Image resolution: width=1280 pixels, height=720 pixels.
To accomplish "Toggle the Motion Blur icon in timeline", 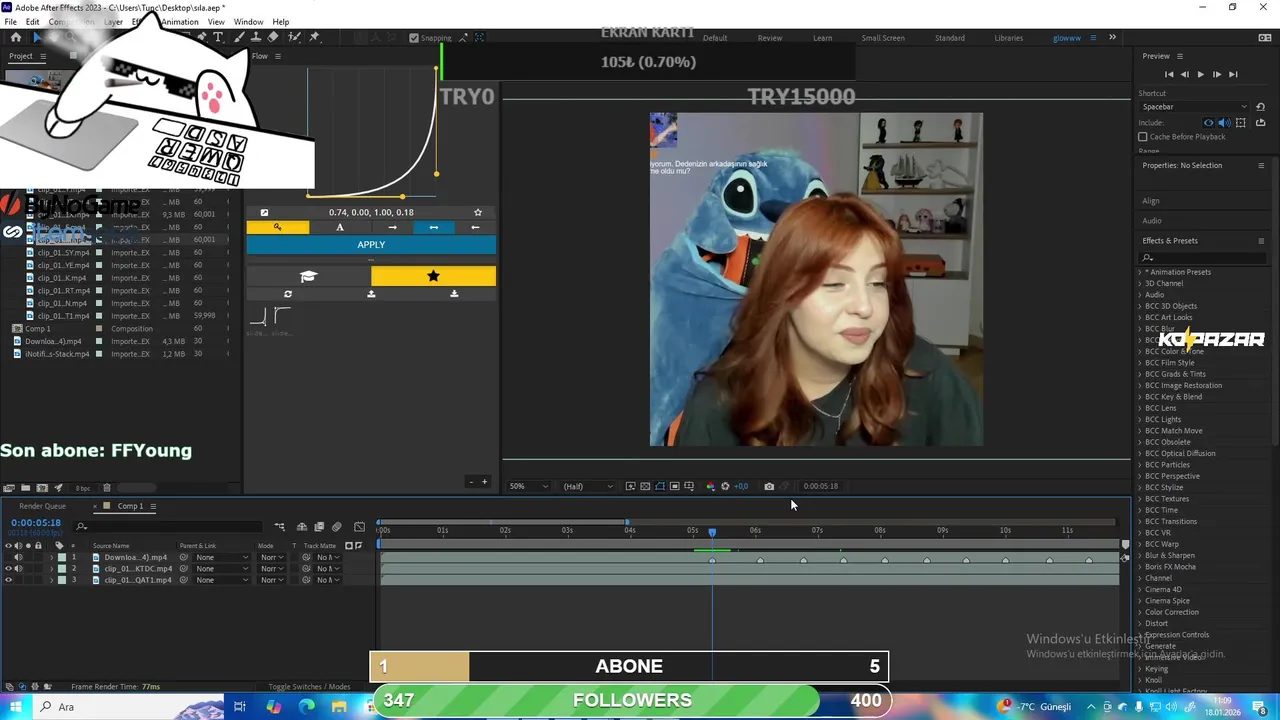I will tap(336, 526).
